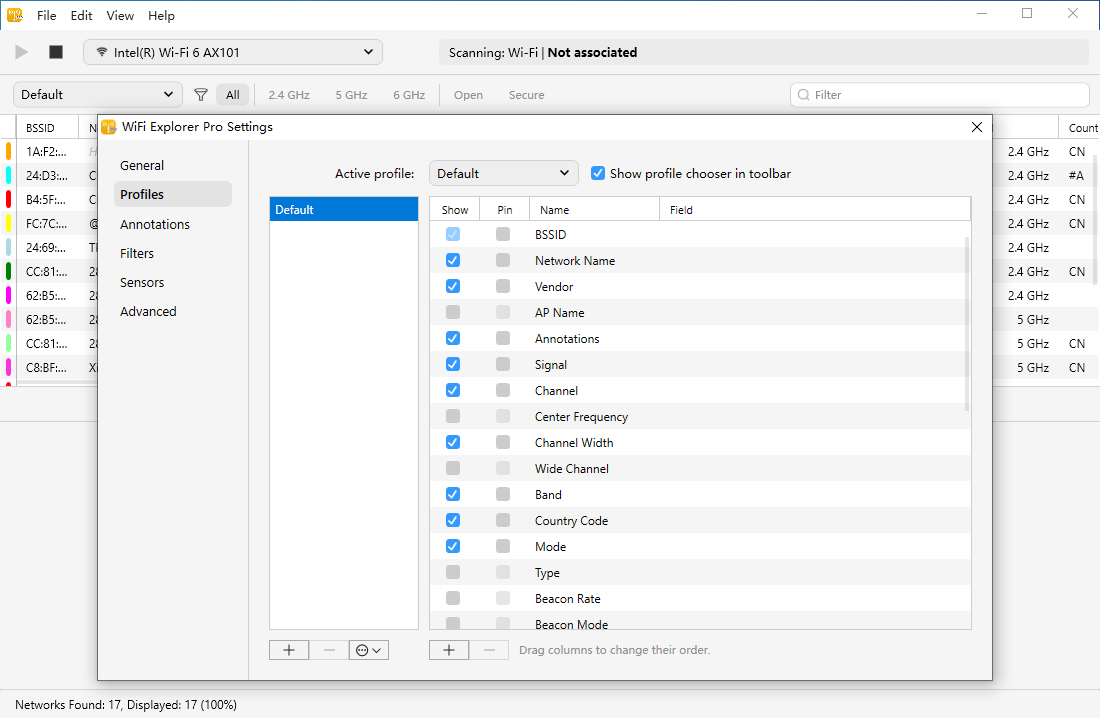This screenshot has height=718, width=1100.
Task: Uncheck Show for Network Name column
Action: pos(453,260)
